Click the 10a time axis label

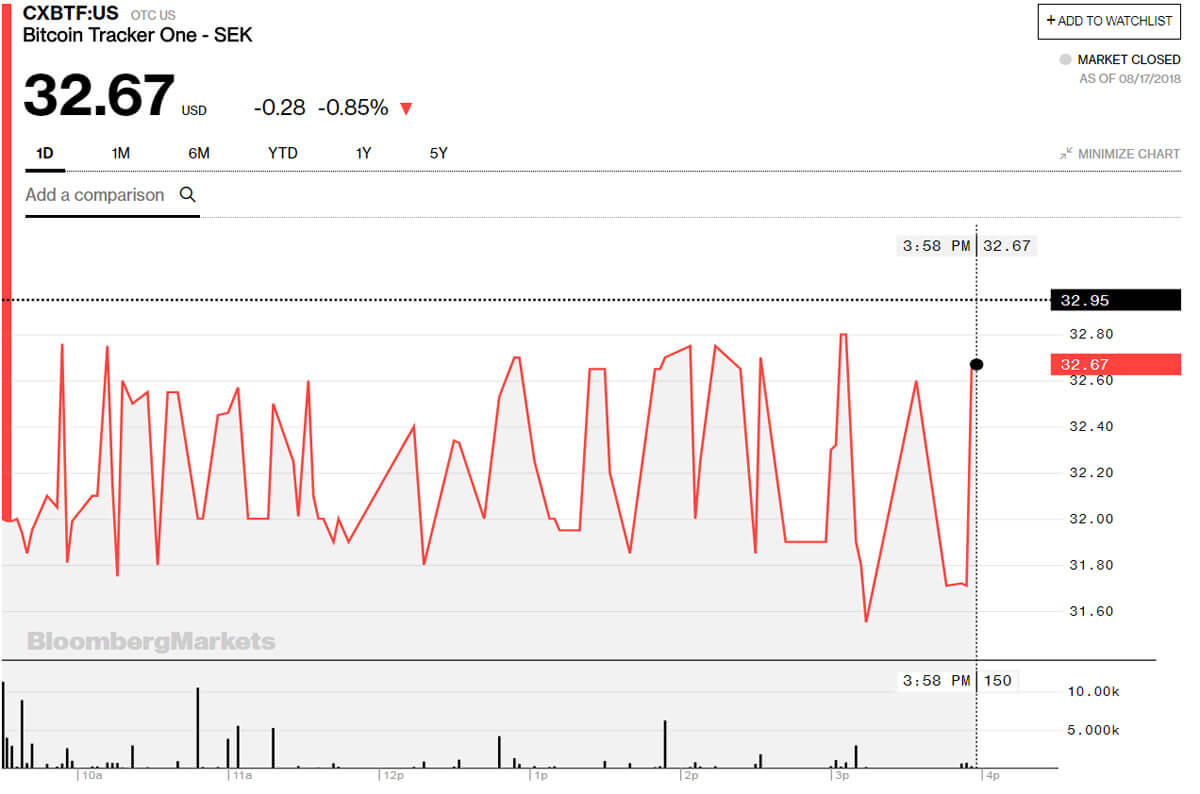pos(92,775)
